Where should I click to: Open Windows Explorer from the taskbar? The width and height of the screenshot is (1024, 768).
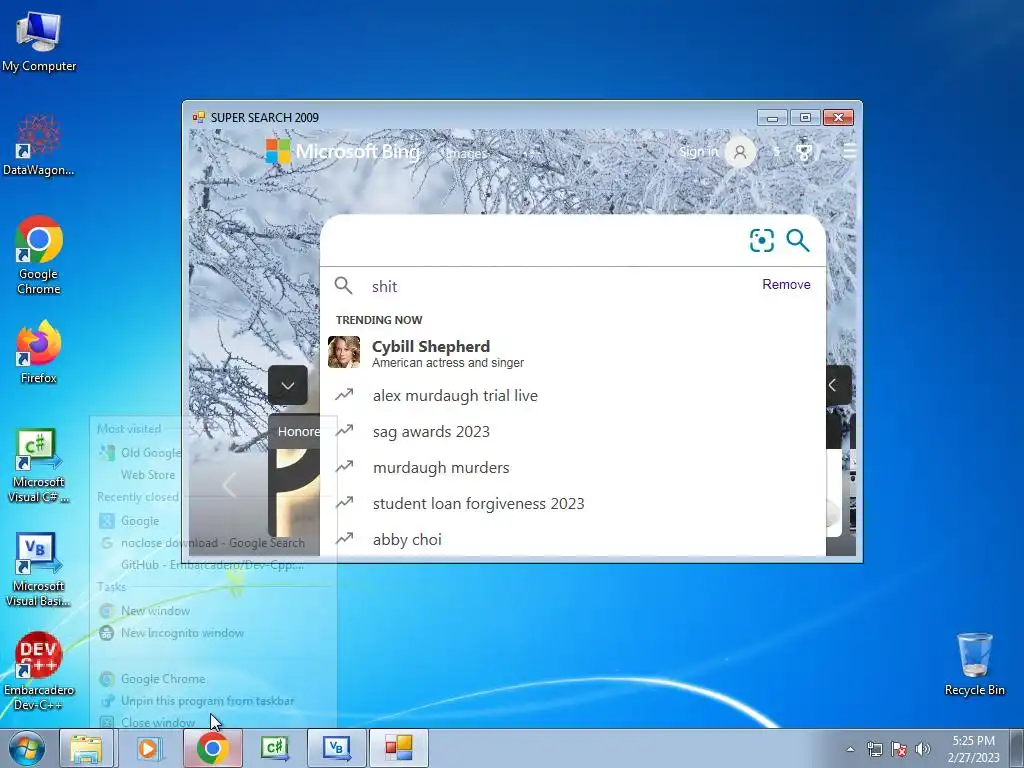[87, 748]
